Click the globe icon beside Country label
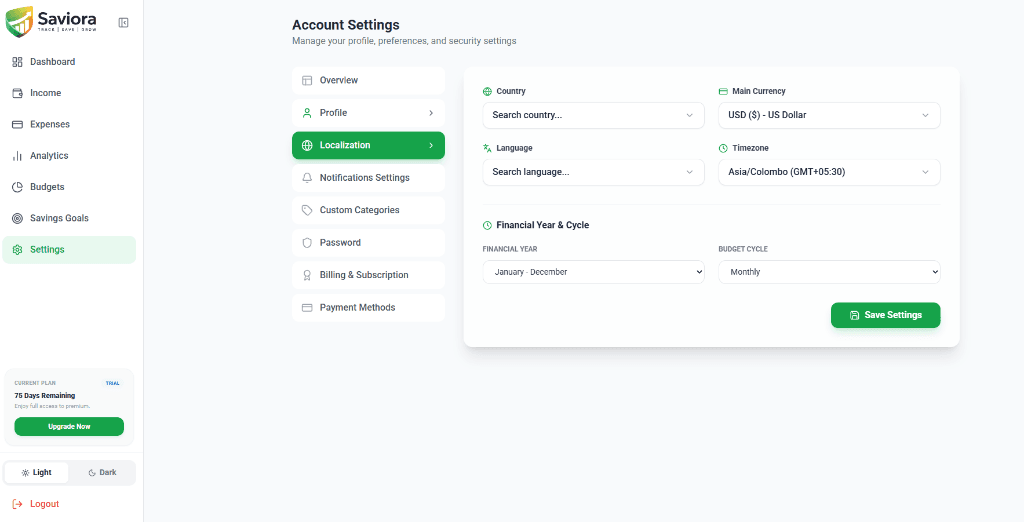The height and width of the screenshot is (522, 1024). tap(487, 91)
